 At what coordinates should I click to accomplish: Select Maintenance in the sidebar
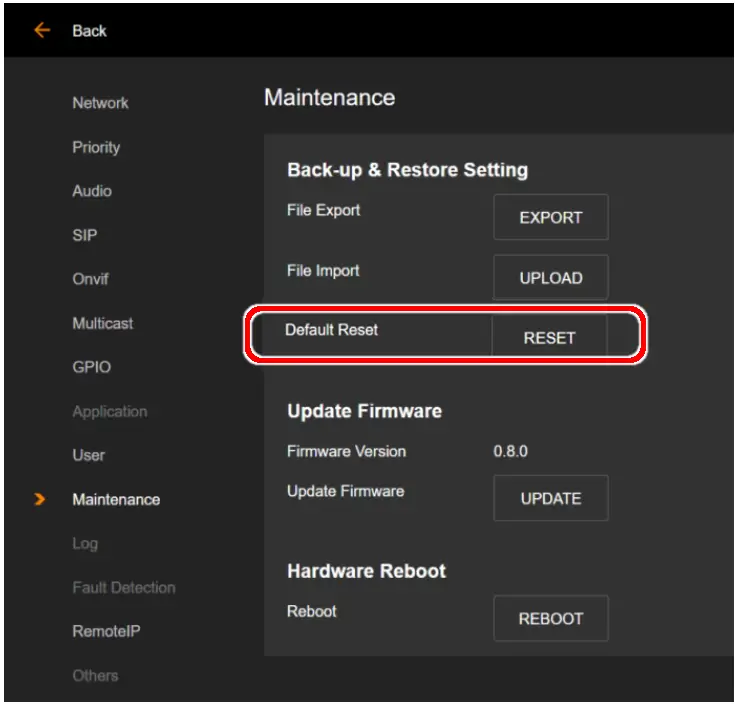click(116, 499)
